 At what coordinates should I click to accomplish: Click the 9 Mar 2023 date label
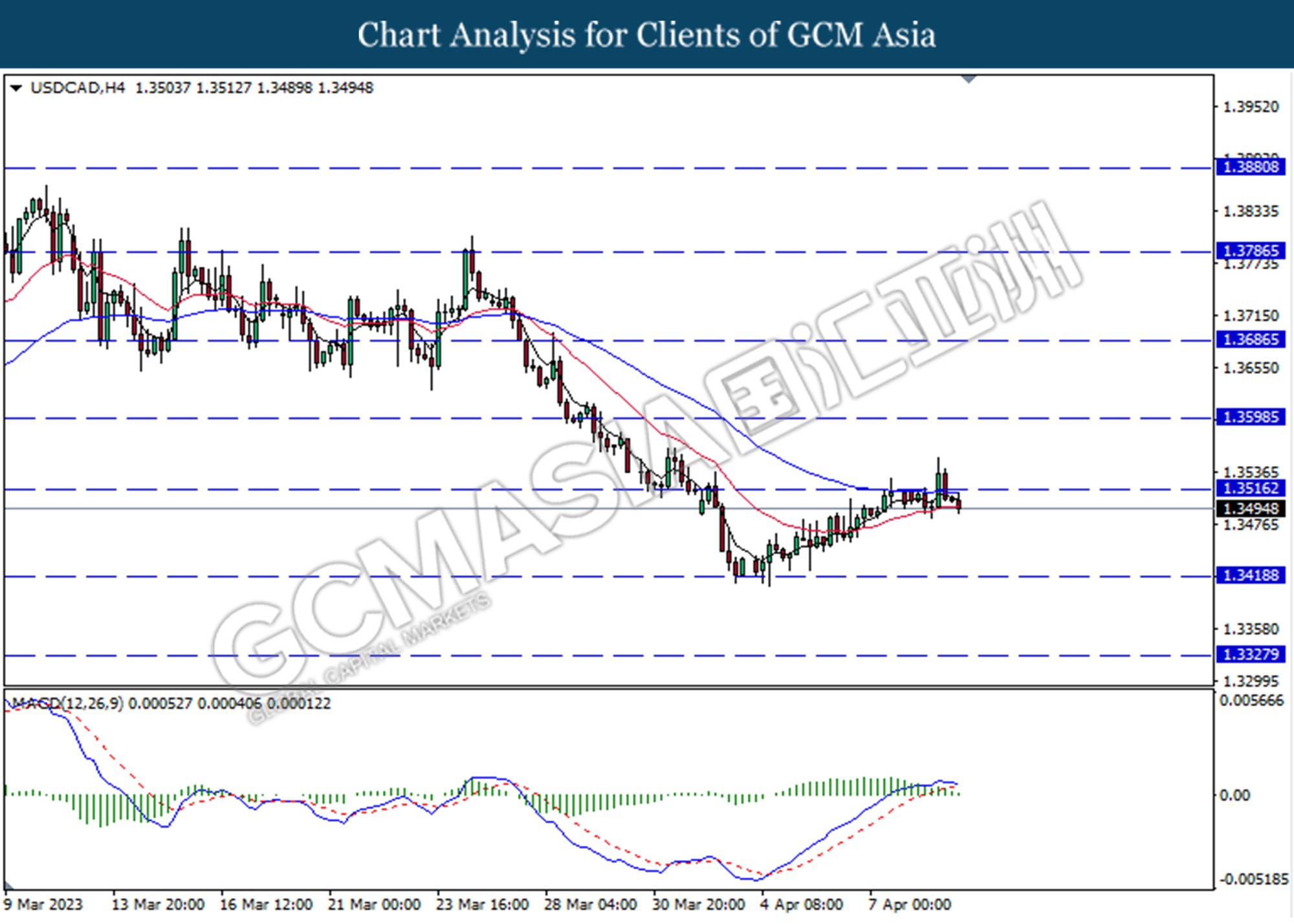point(43,904)
